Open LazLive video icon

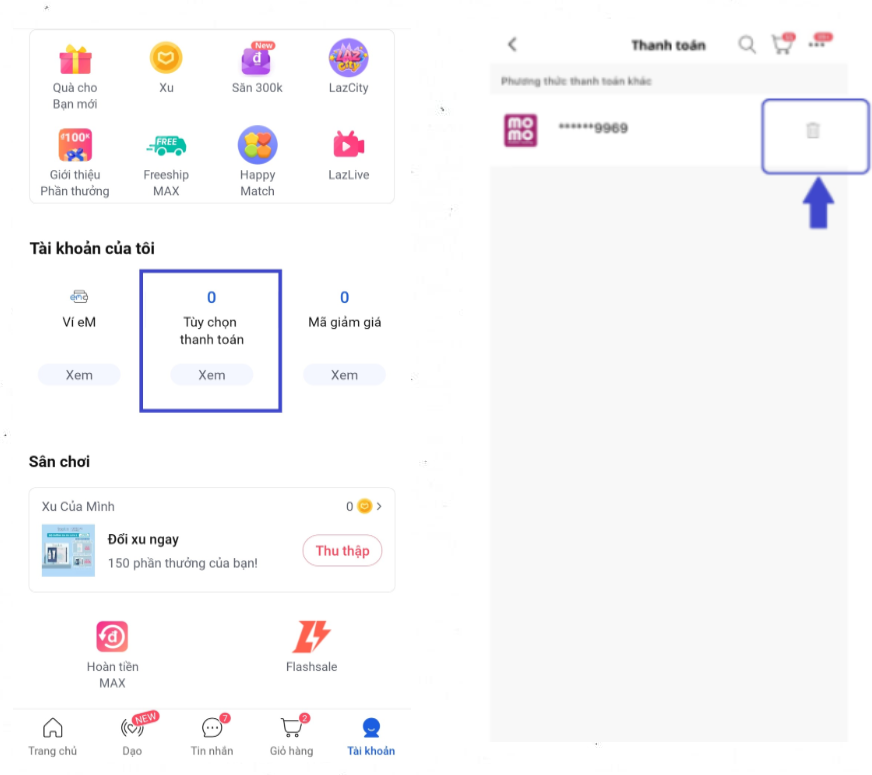pyautogui.click(x=348, y=145)
